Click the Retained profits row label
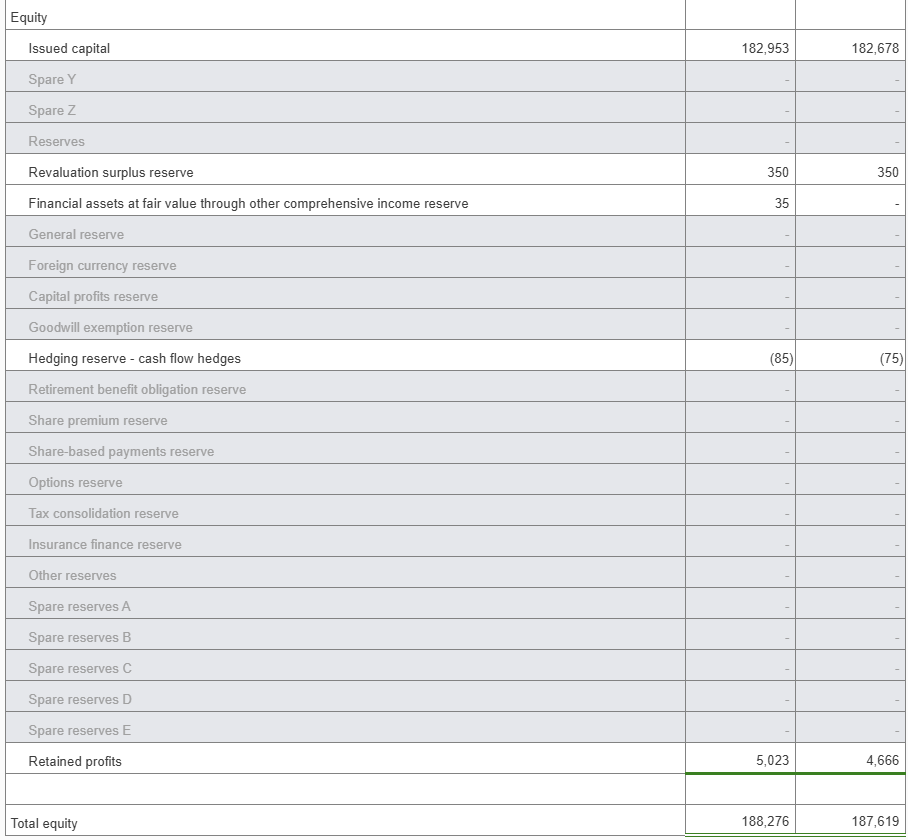 click(x=75, y=761)
